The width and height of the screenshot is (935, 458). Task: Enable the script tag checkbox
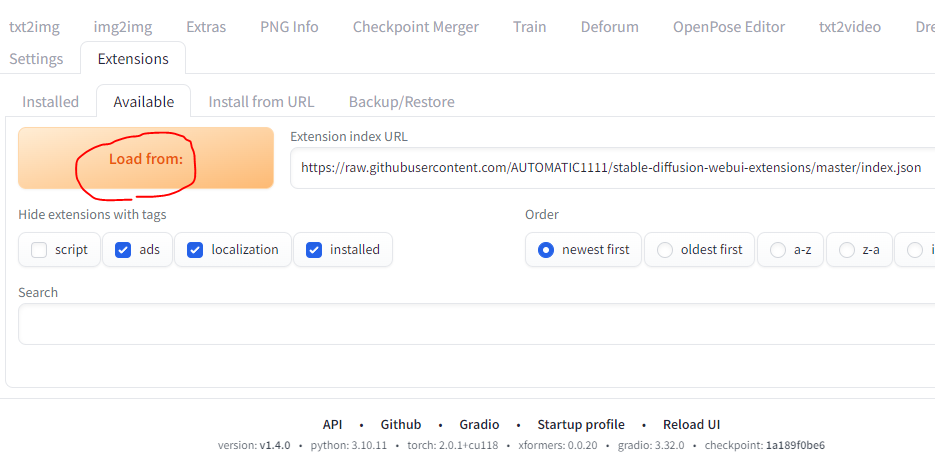coord(39,250)
